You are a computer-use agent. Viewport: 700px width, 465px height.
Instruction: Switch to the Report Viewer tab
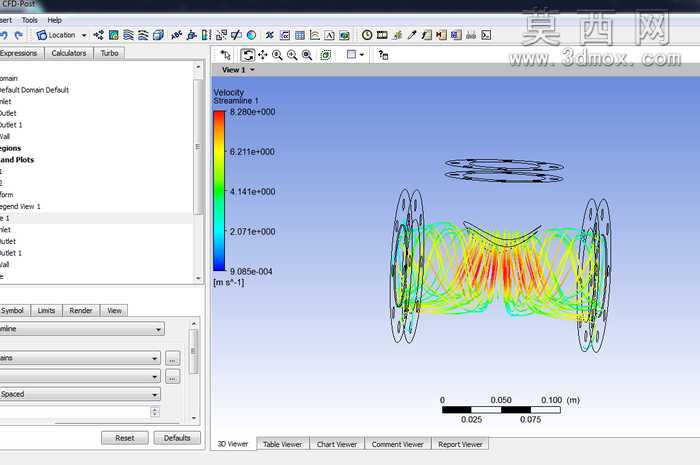point(460,444)
